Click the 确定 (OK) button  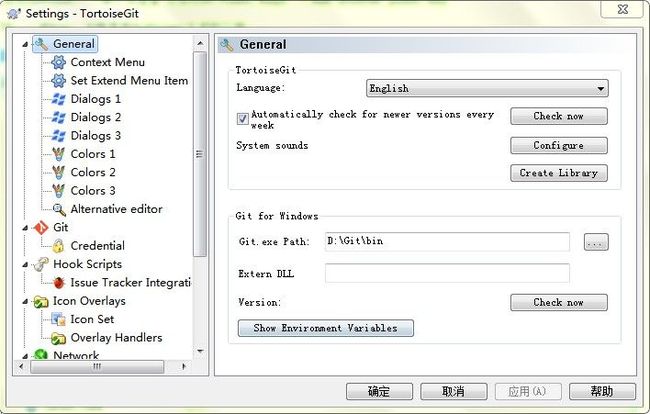coord(379,392)
